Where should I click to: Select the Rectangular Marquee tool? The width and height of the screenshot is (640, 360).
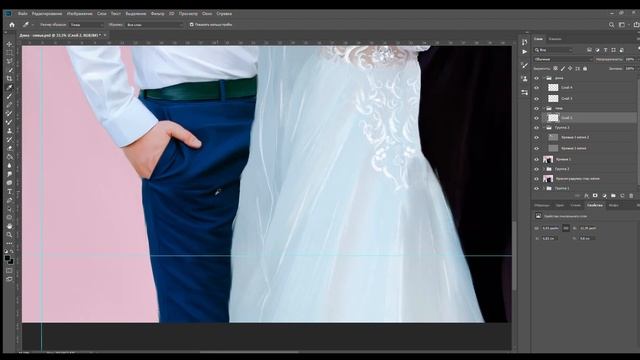[9, 52]
